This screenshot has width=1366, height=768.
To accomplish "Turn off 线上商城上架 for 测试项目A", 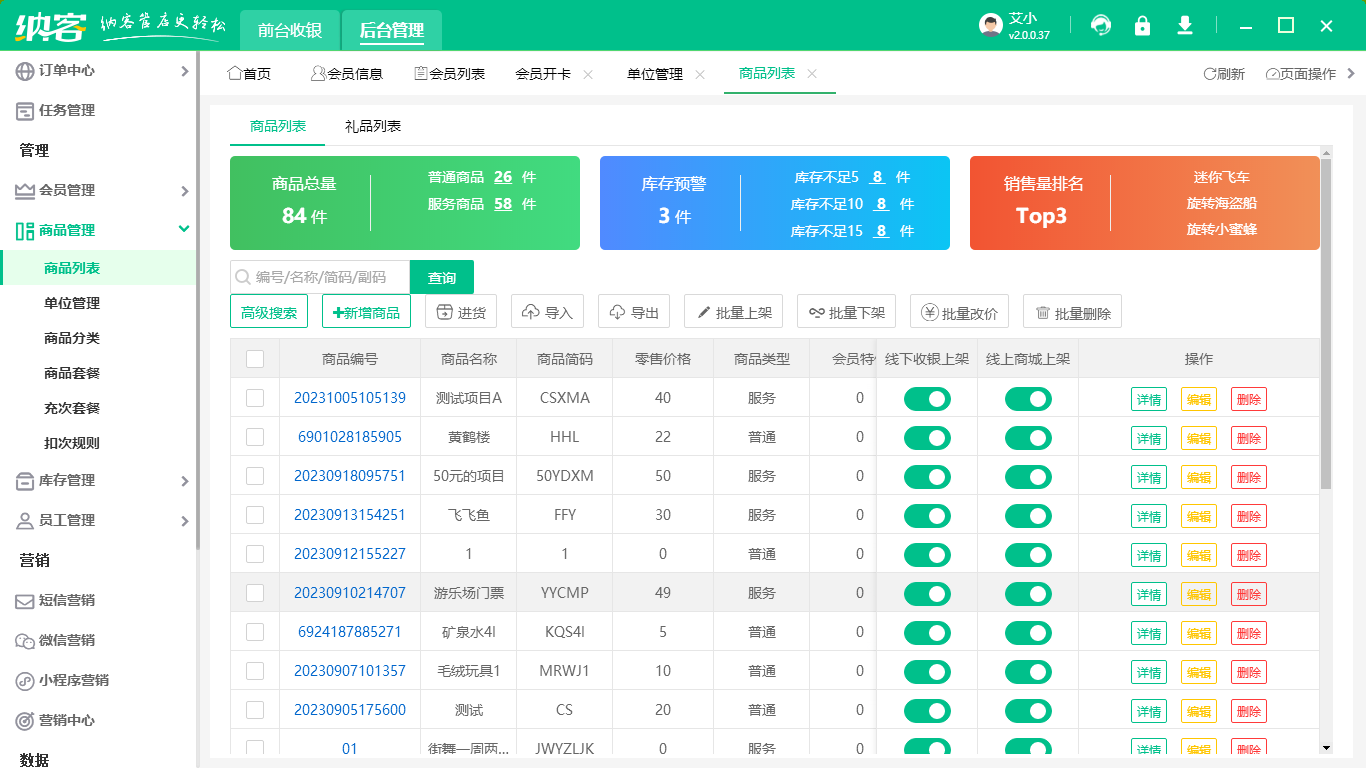I will pos(1029,398).
